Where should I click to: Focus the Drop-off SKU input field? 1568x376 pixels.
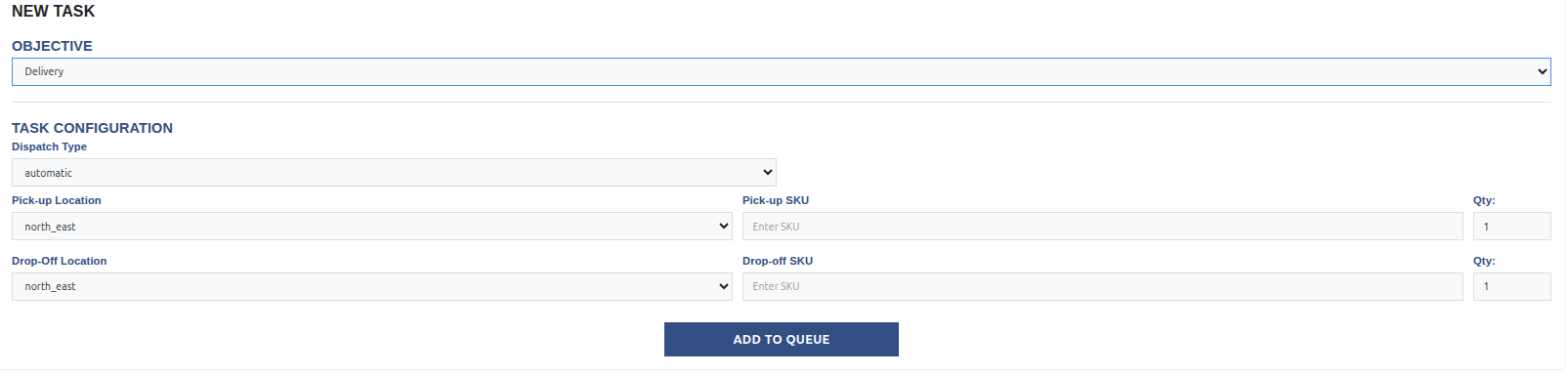[1102, 286]
